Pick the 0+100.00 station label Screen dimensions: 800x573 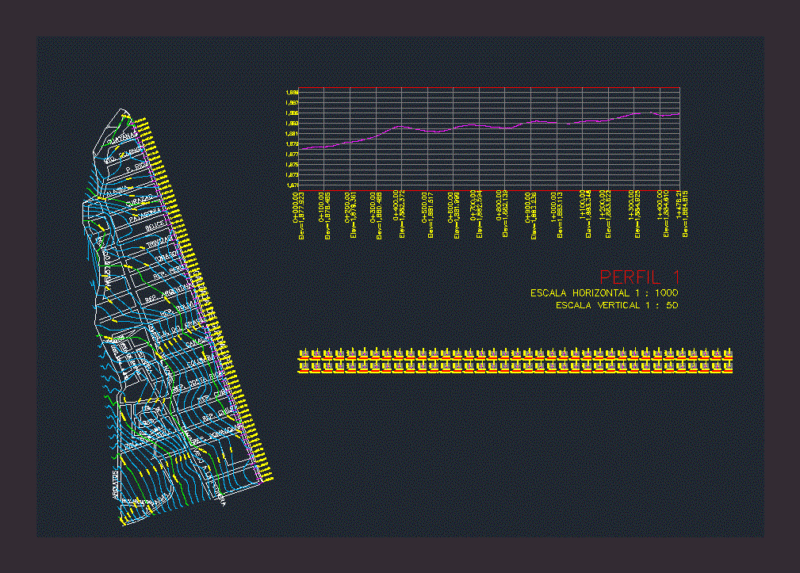(x=321, y=208)
